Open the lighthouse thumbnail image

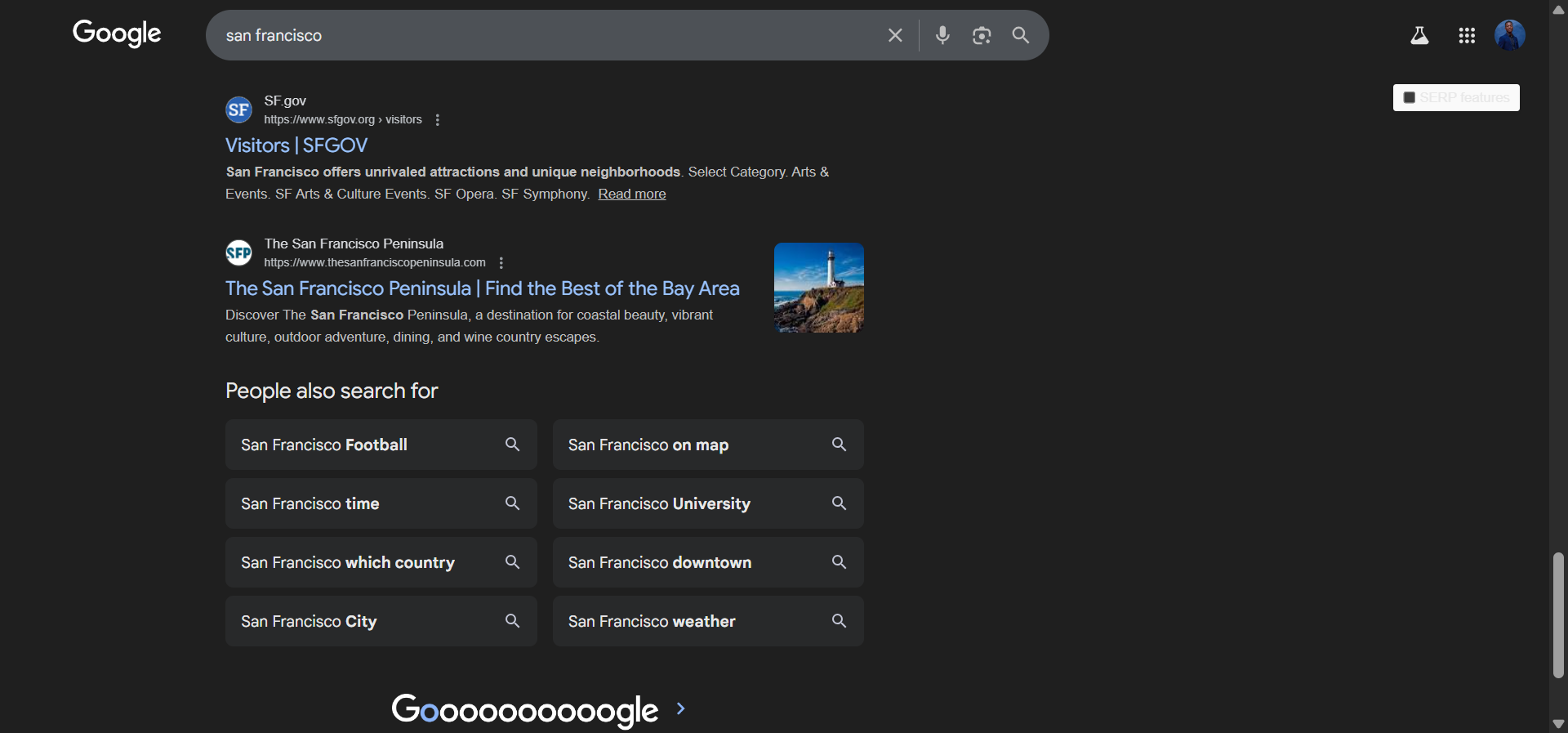click(x=819, y=288)
